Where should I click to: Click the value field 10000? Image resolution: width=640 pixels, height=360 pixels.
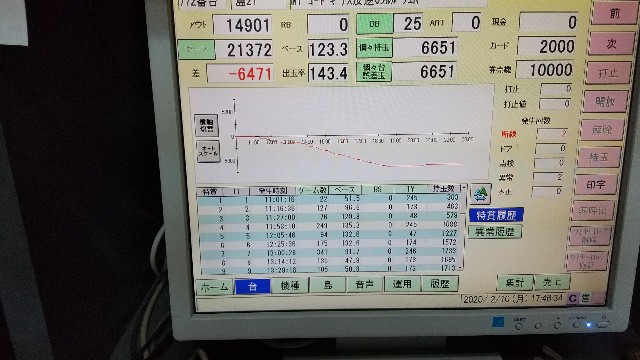pyautogui.click(x=545, y=69)
